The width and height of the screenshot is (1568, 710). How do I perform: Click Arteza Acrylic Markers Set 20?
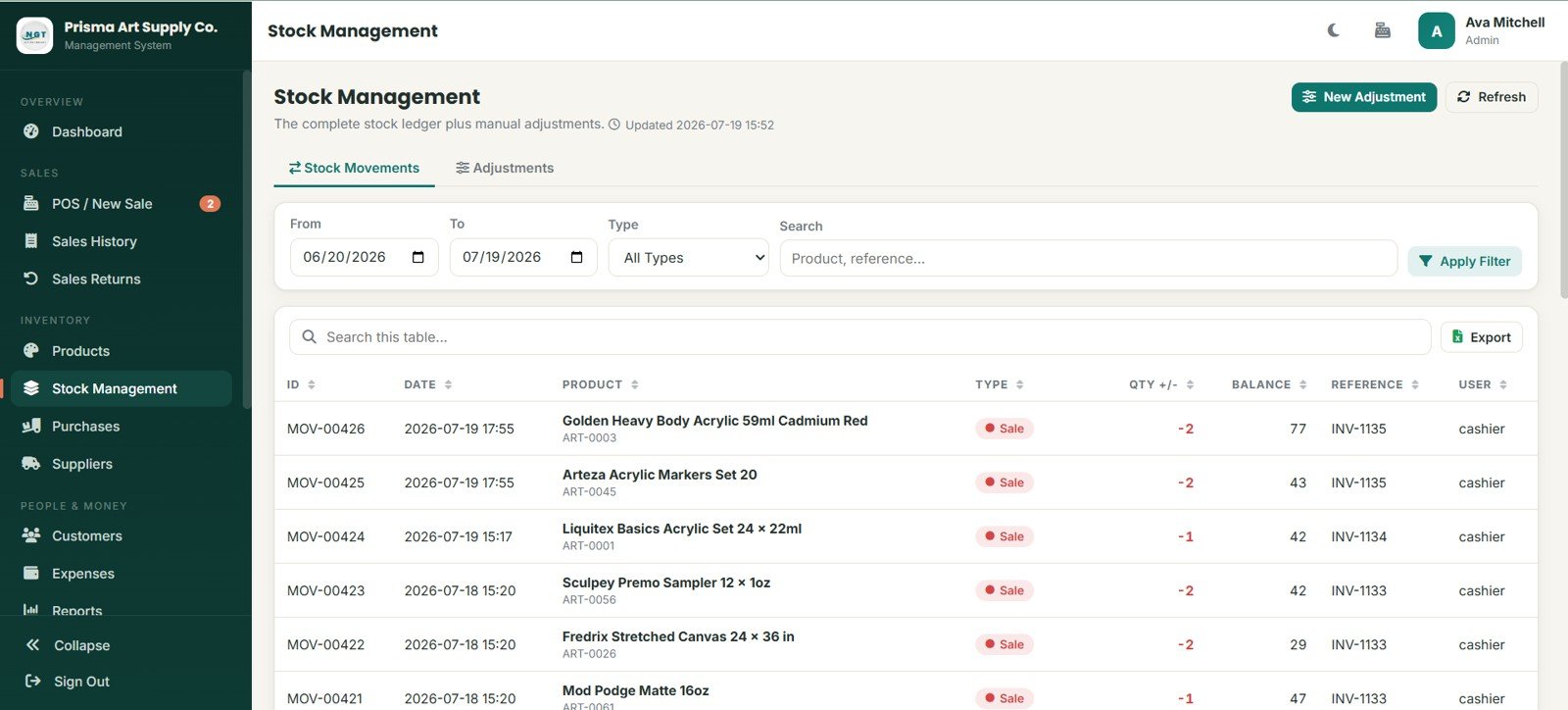point(660,475)
